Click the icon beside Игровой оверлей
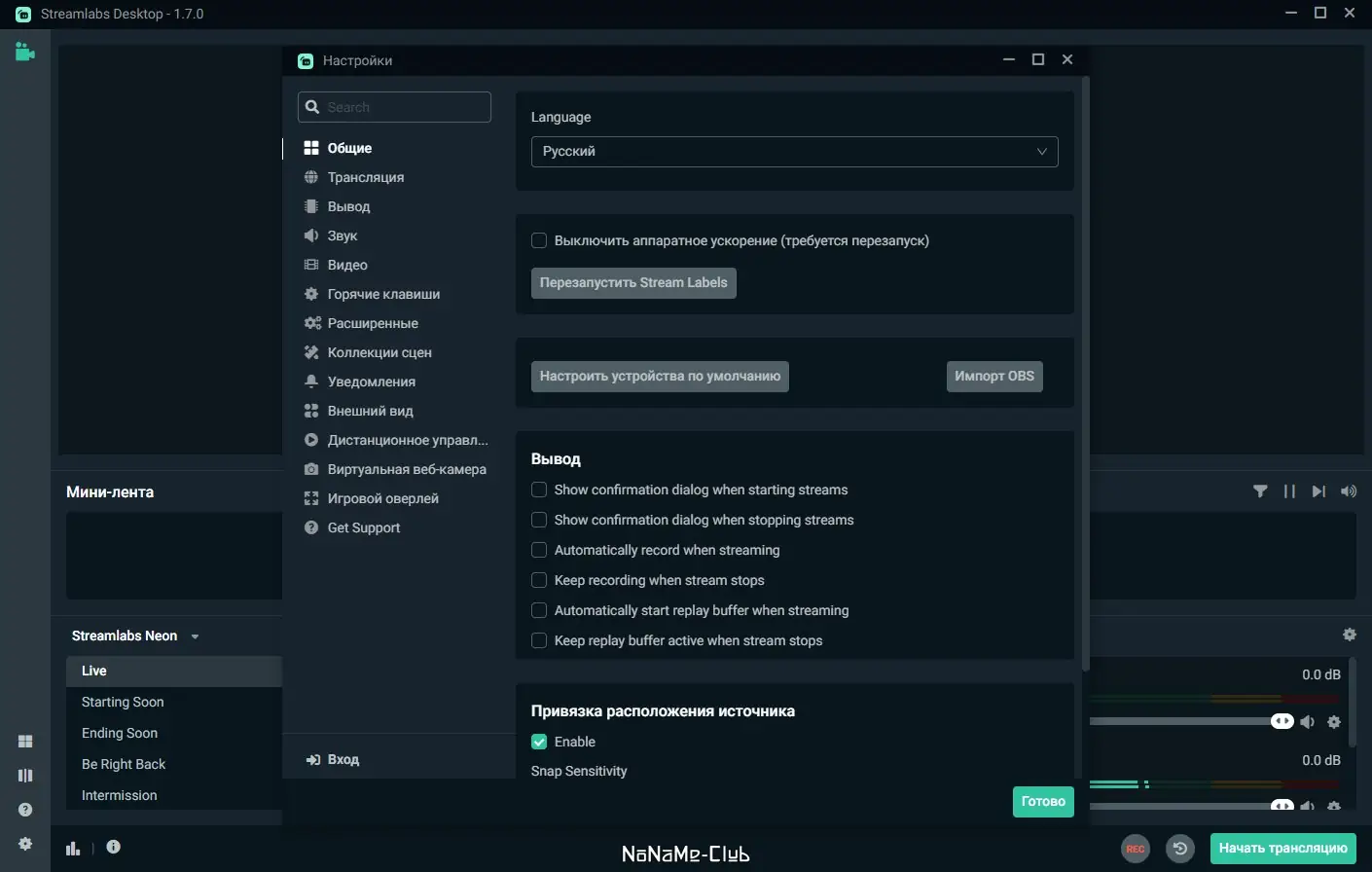1372x872 pixels. (x=311, y=498)
